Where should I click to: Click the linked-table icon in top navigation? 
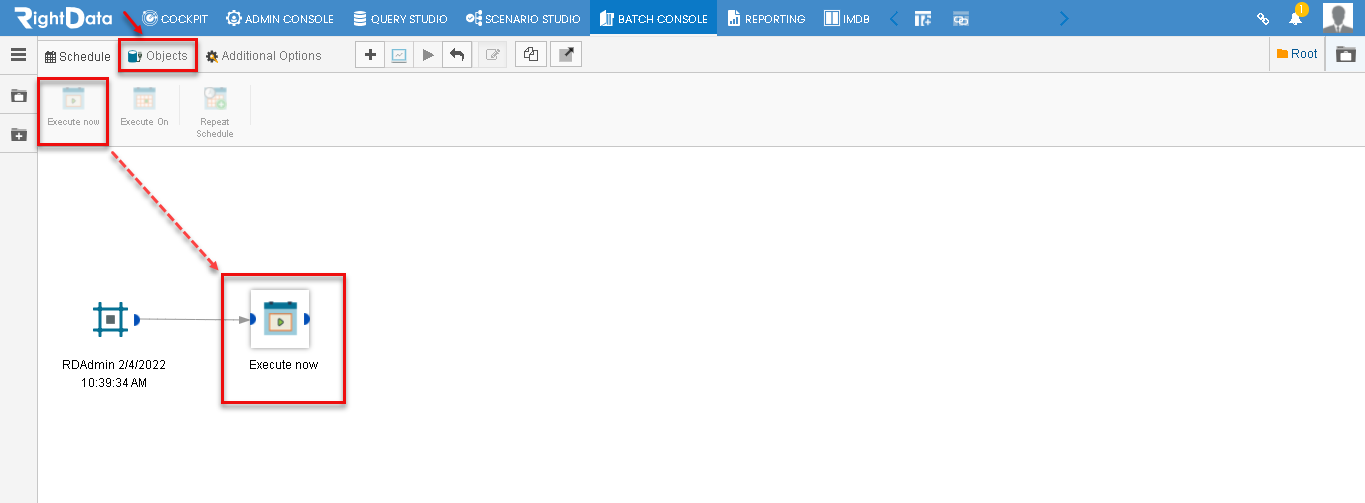pyautogui.click(x=961, y=18)
